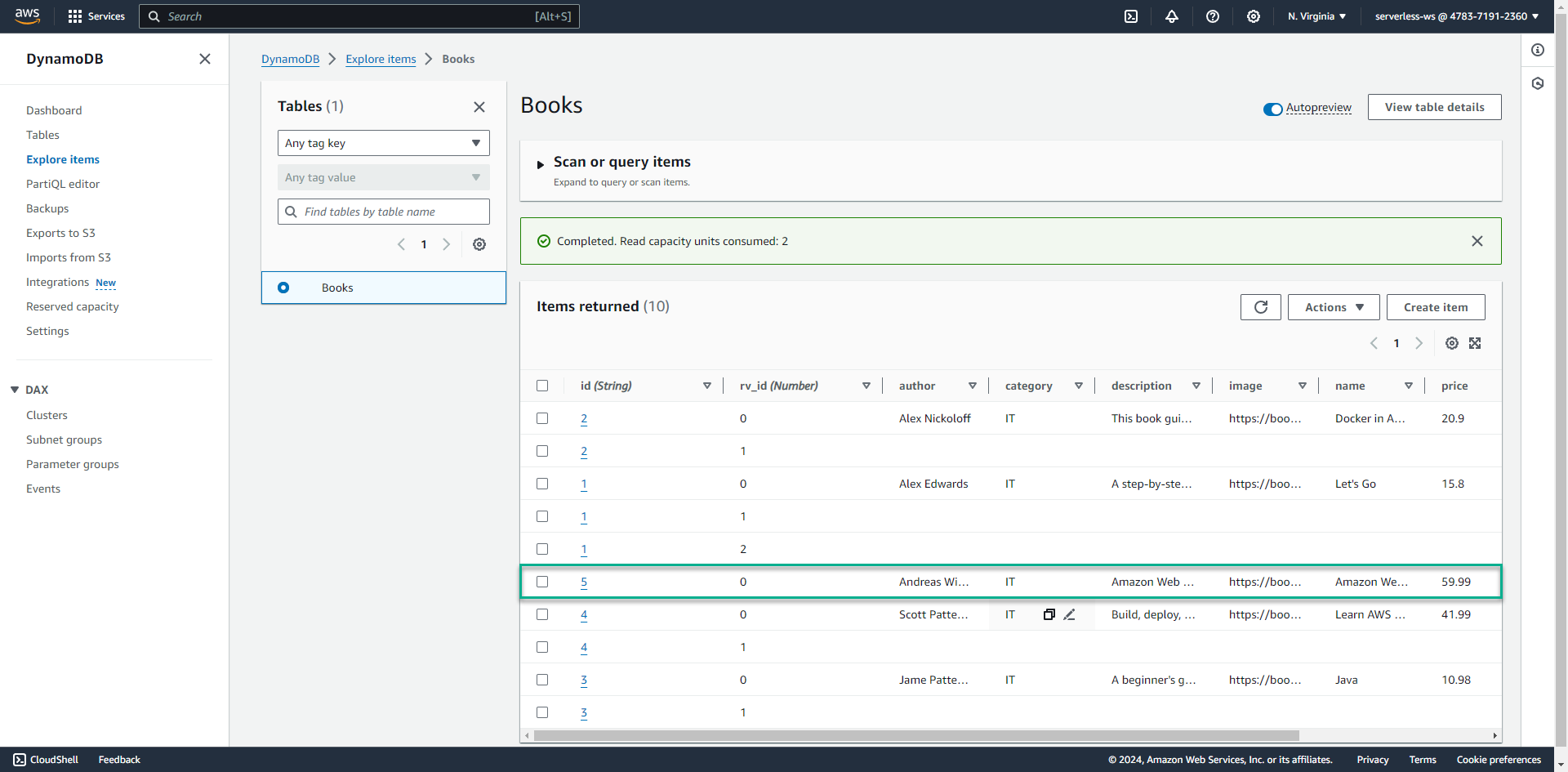
Task: Close the DynamoDB side navigation
Action: point(205,59)
